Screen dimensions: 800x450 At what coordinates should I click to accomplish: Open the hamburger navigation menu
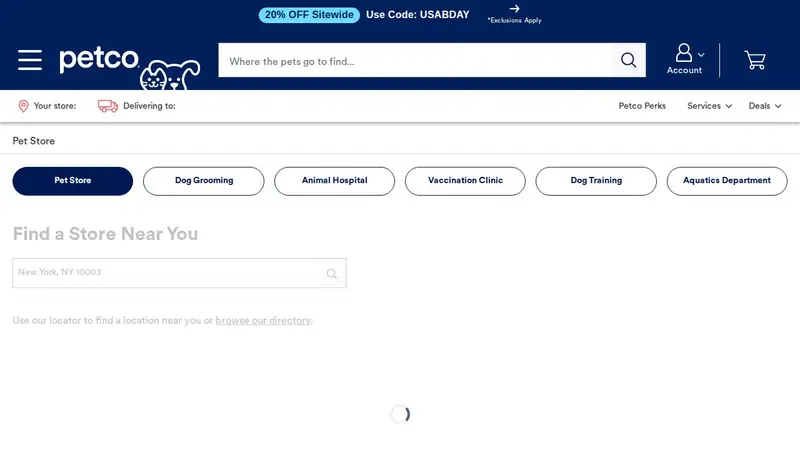point(30,60)
